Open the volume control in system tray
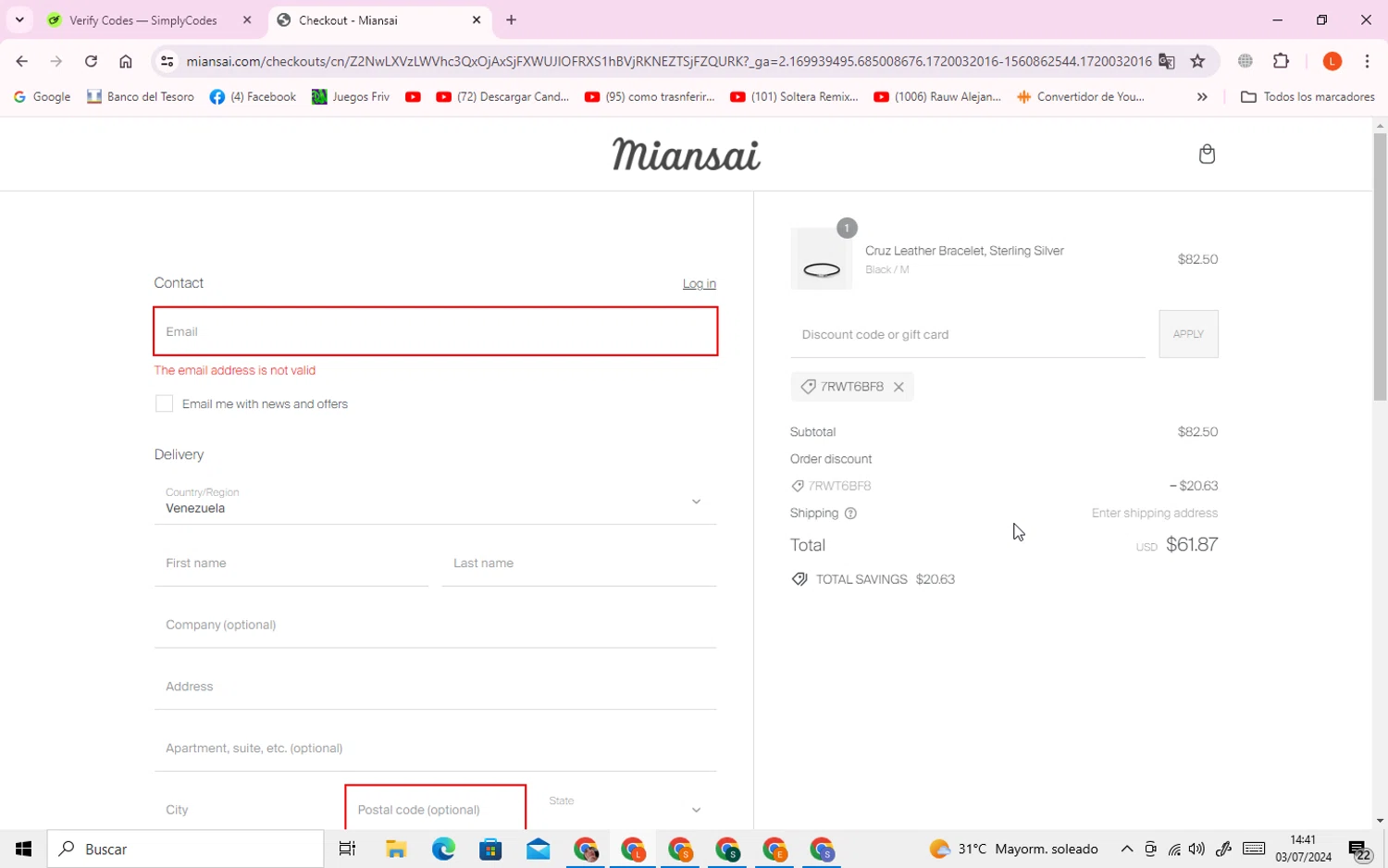The height and width of the screenshot is (868, 1388). click(1196, 849)
